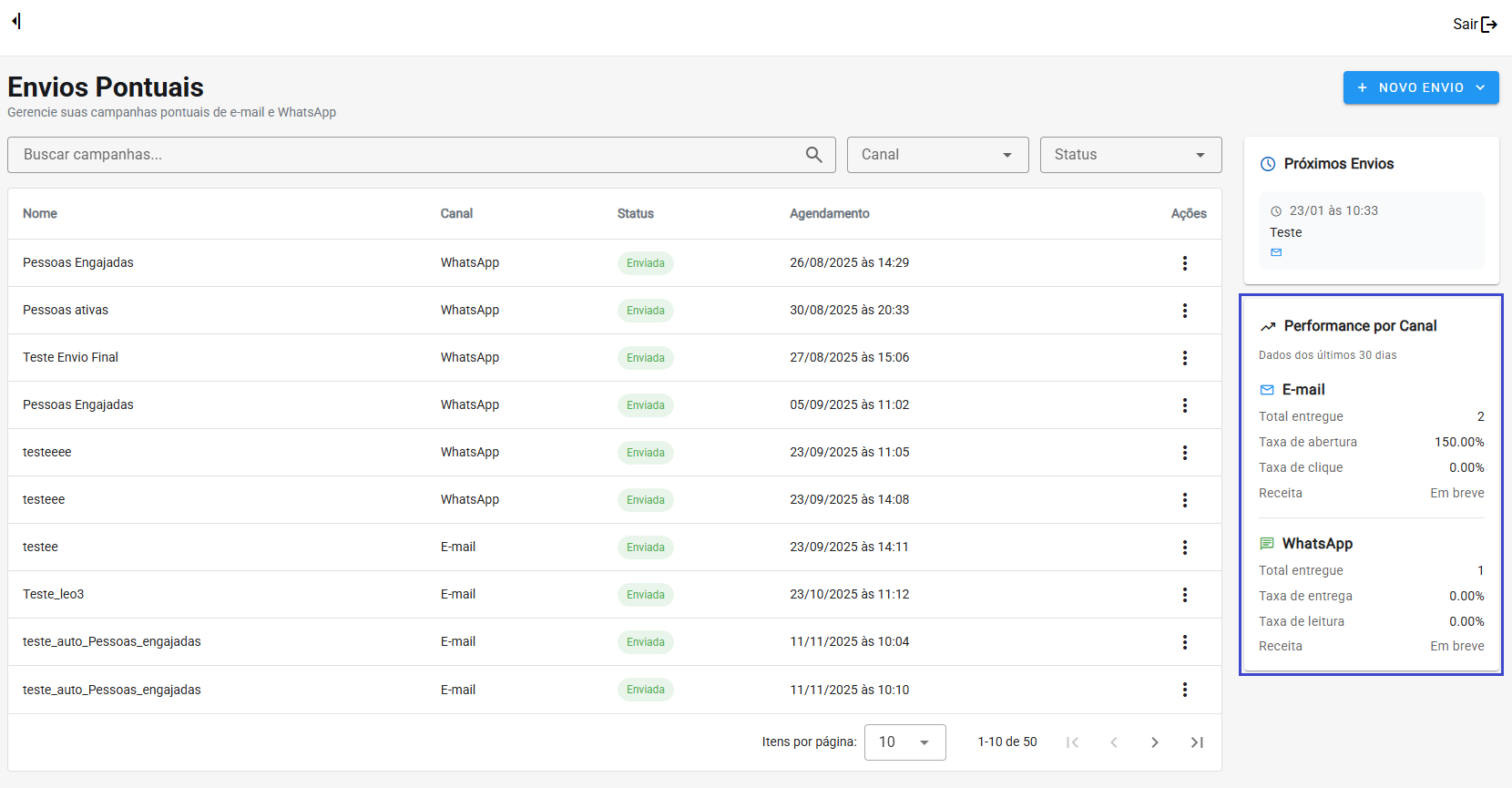1512x788 pixels.
Task: Go to next page of campaigns
Action: tap(1154, 742)
